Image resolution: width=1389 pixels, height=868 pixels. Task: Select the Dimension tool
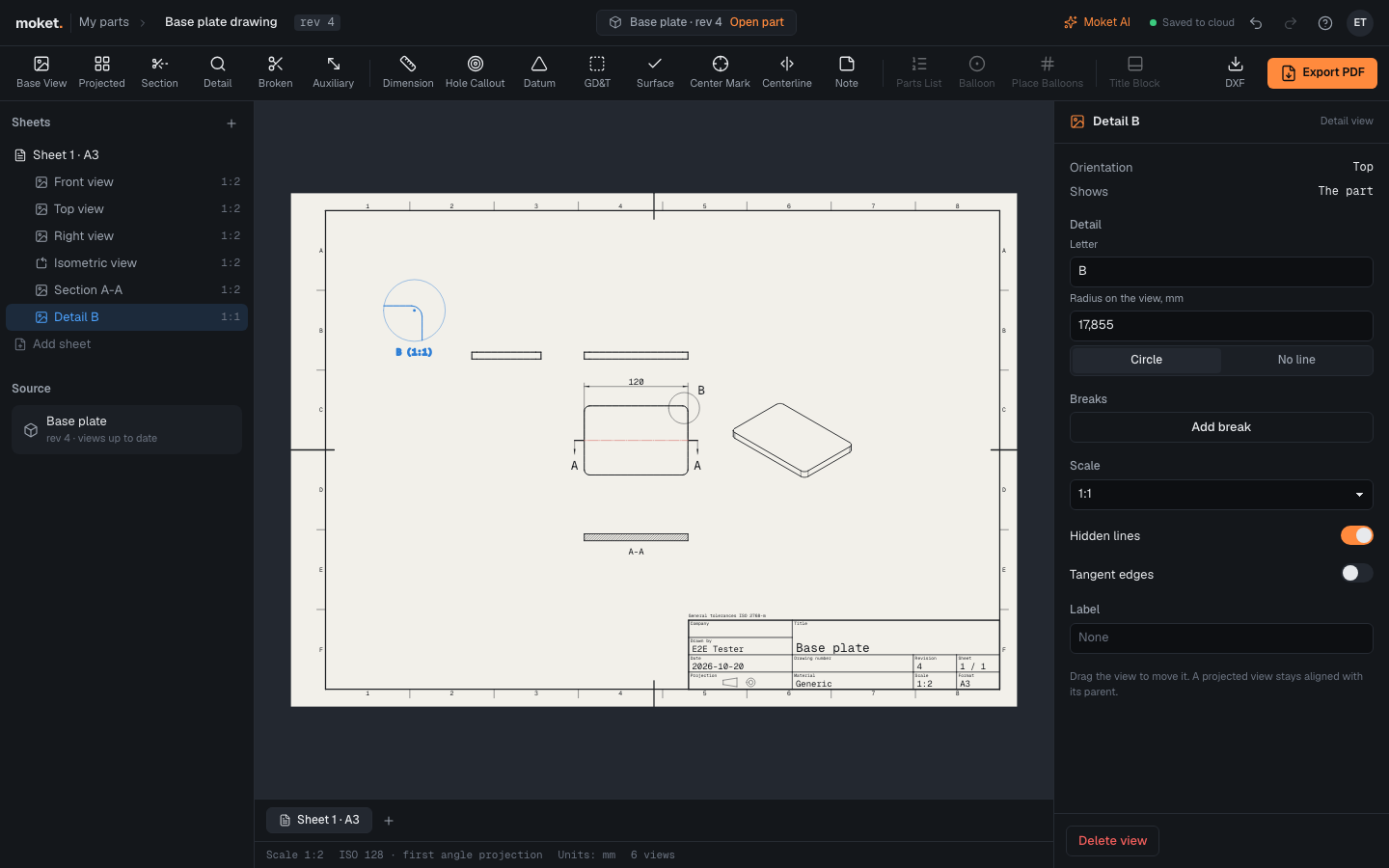(x=408, y=72)
